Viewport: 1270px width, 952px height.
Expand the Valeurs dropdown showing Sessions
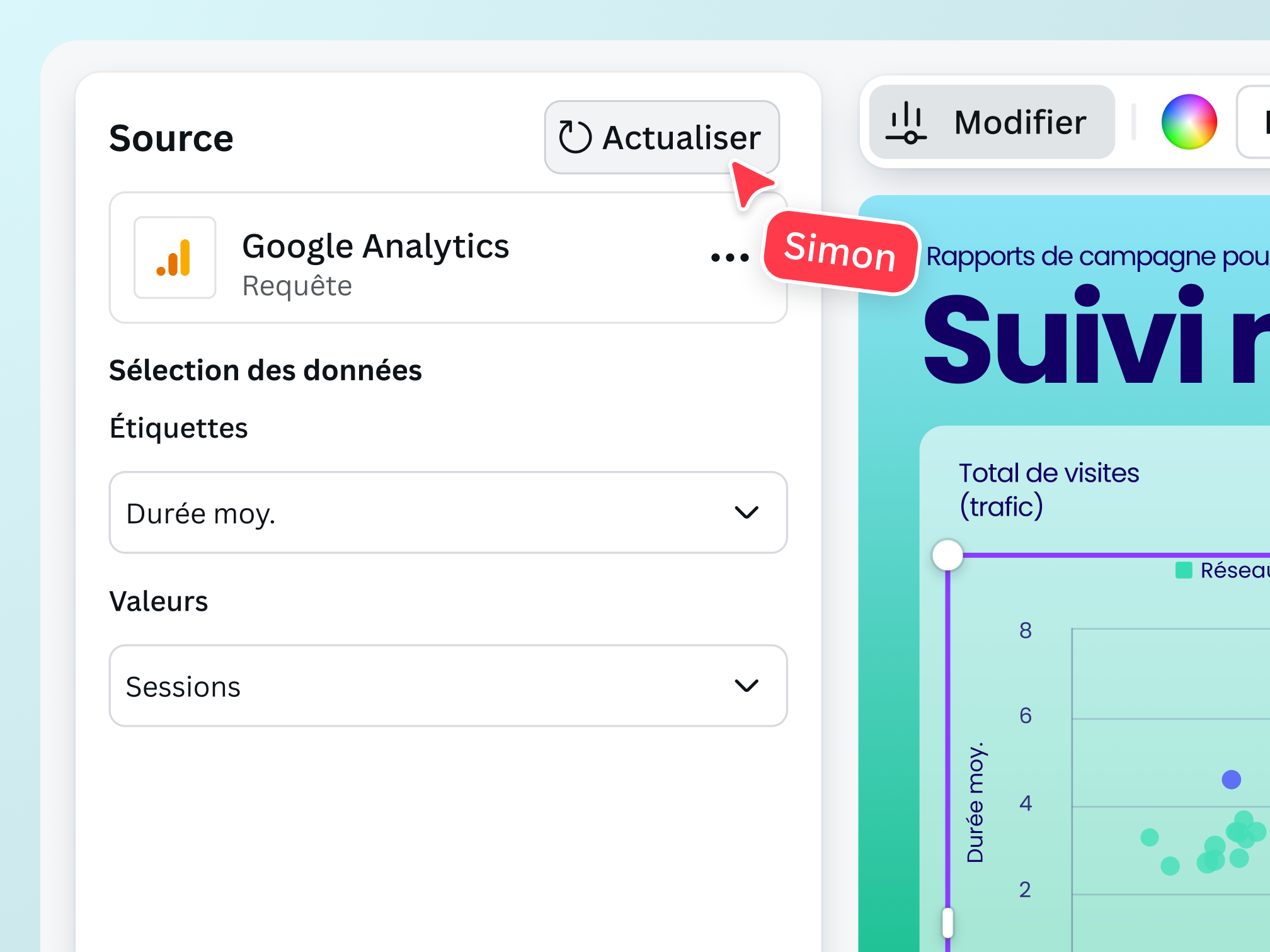[448, 685]
